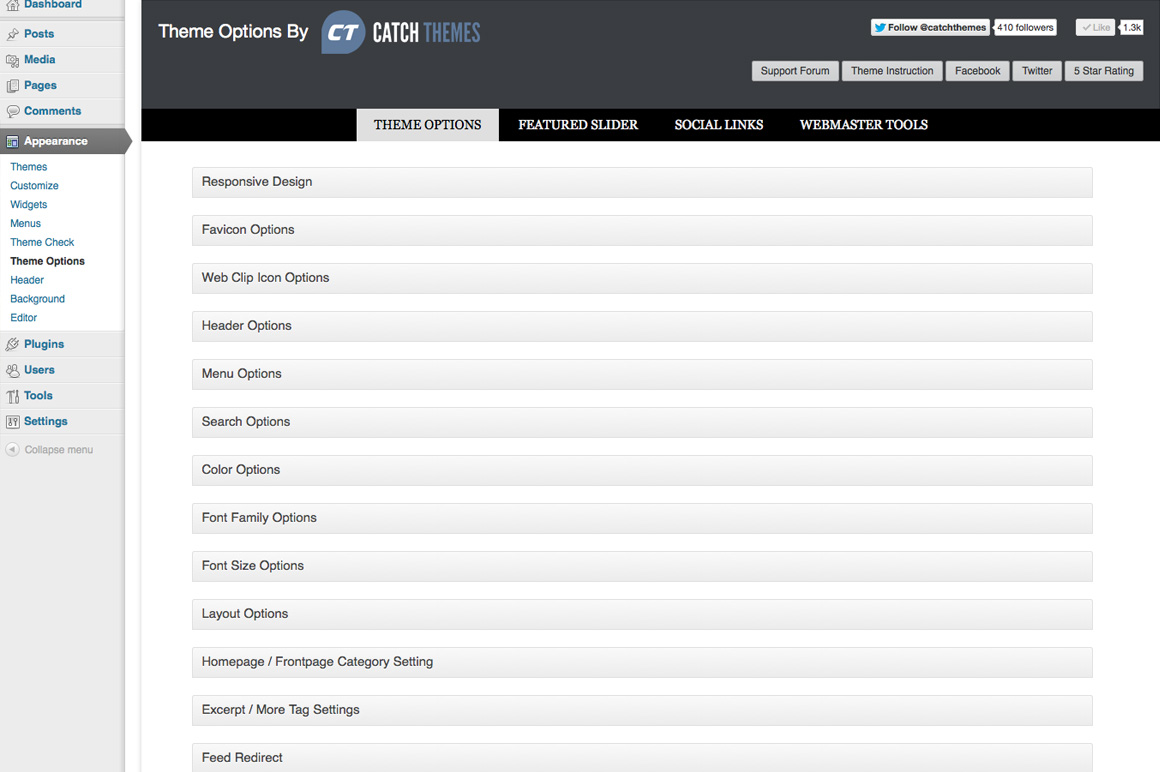The width and height of the screenshot is (1160, 772).
Task: Open the Dashboard from the sidebar
Action: (x=13, y=5)
